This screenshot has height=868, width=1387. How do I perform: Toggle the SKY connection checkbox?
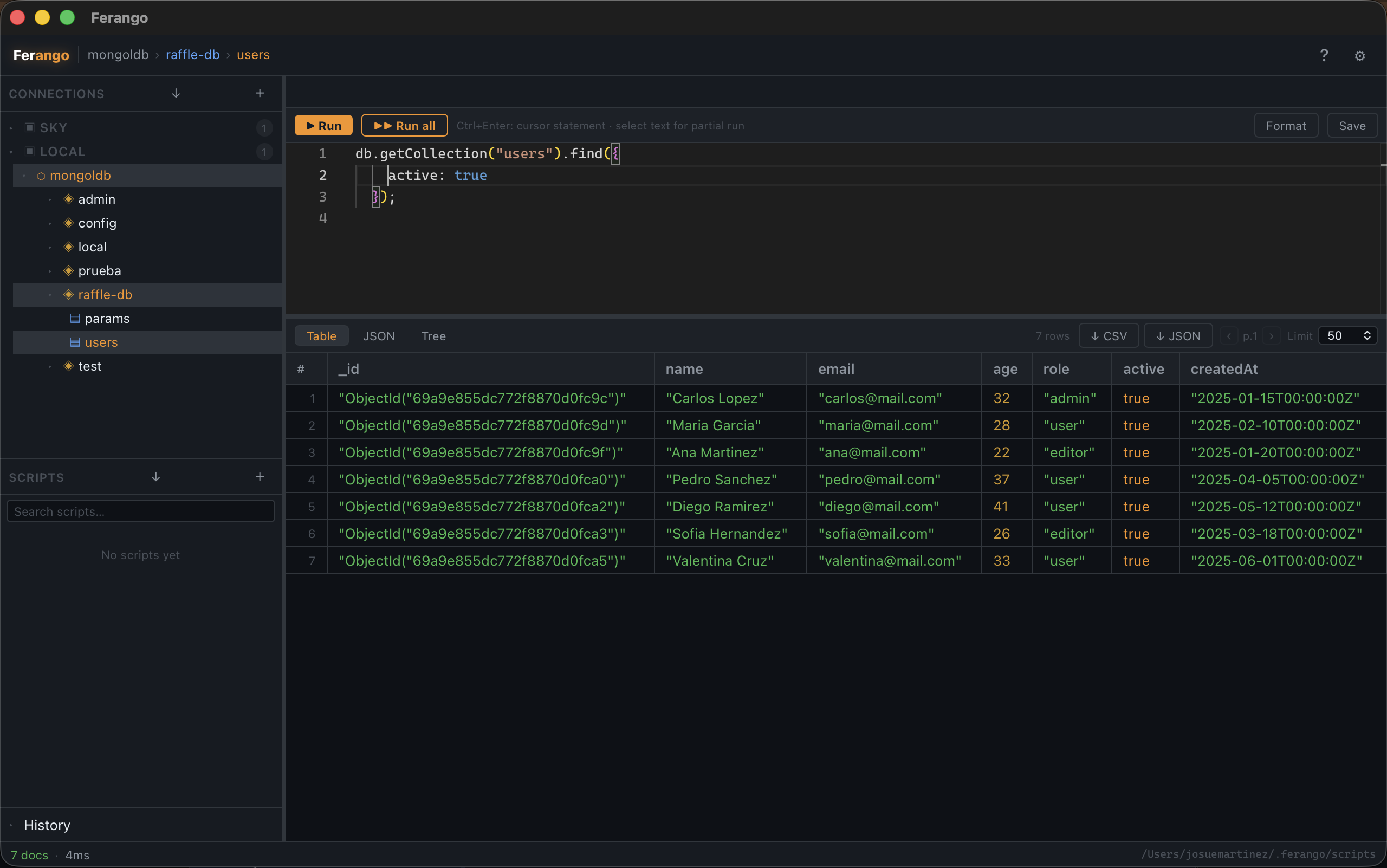[x=30, y=127]
